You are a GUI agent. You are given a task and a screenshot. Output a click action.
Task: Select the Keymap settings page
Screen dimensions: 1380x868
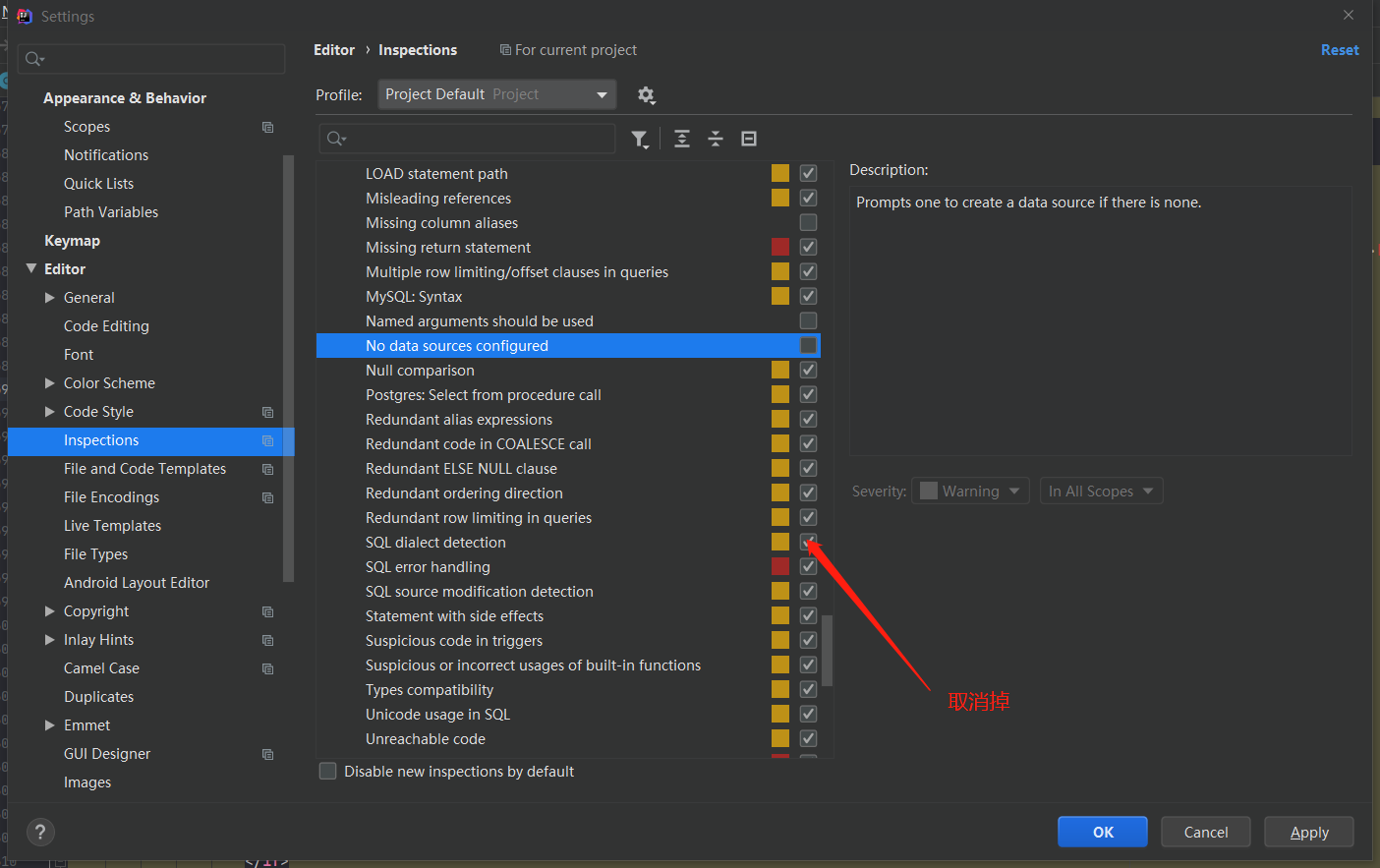(x=72, y=241)
